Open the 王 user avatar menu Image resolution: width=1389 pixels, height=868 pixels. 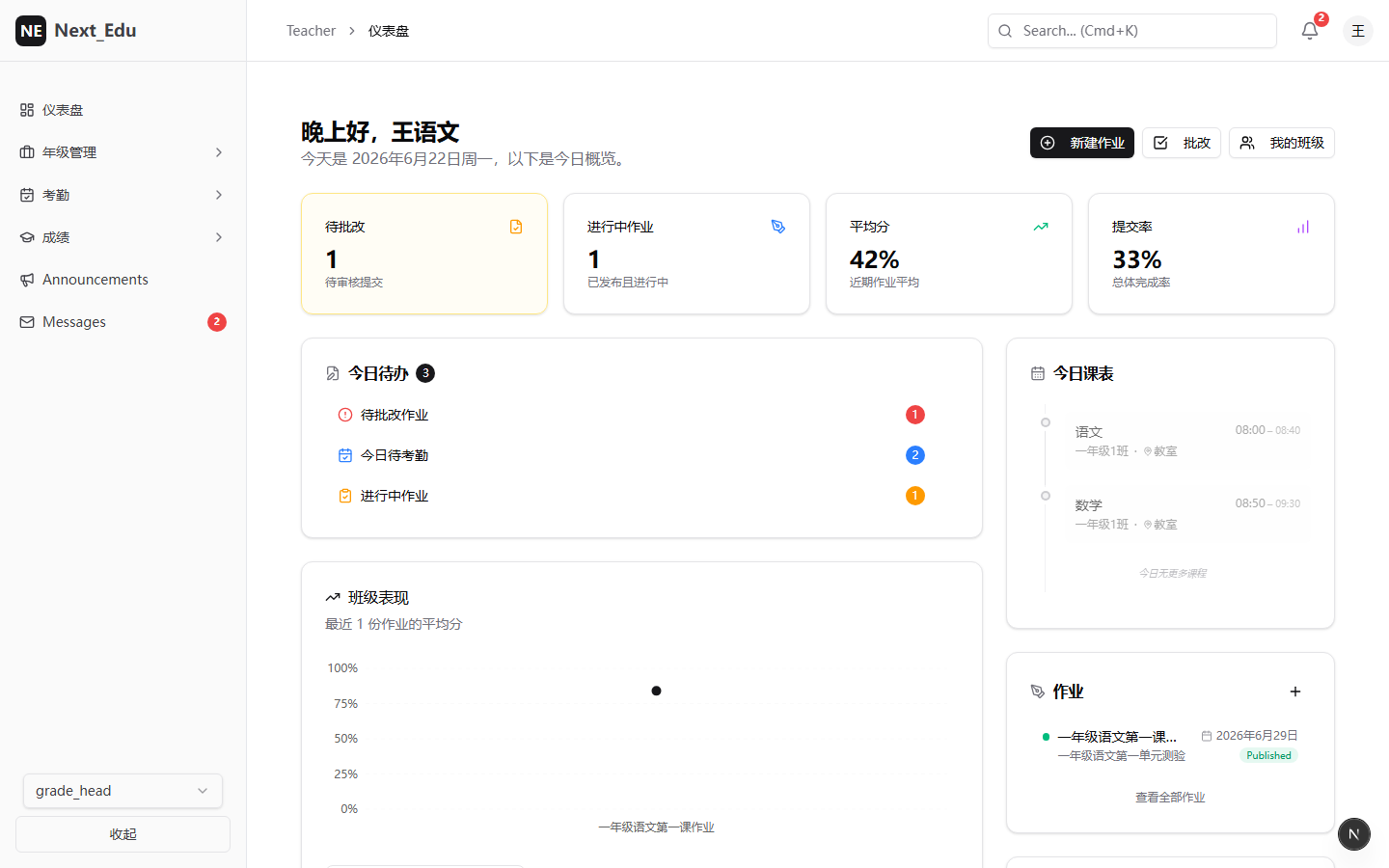point(1358,31)
